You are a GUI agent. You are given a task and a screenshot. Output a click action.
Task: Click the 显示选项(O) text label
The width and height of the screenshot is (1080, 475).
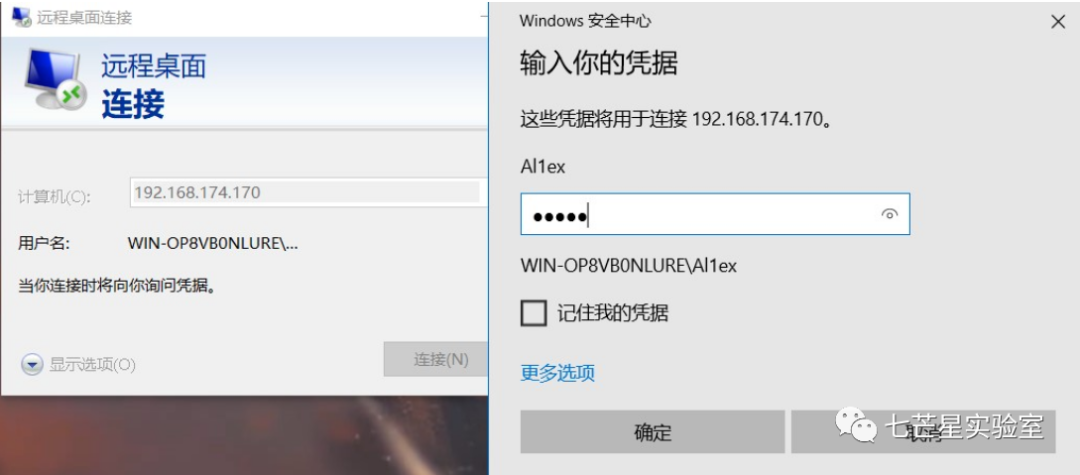coord(92,365)
